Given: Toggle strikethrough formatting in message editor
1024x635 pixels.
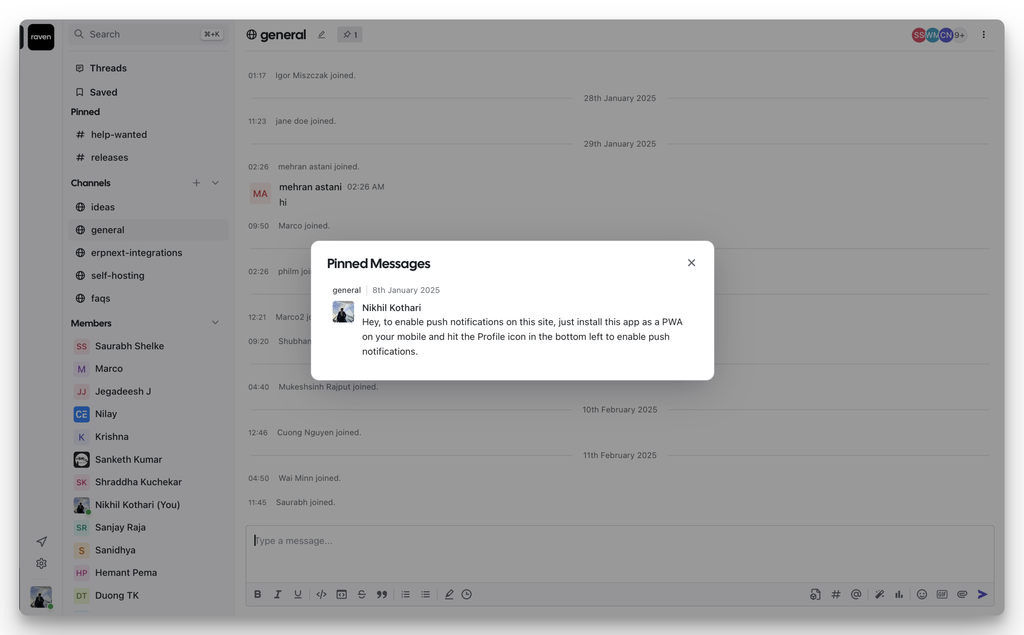Looking at the screenshot, I should point(361,594).
